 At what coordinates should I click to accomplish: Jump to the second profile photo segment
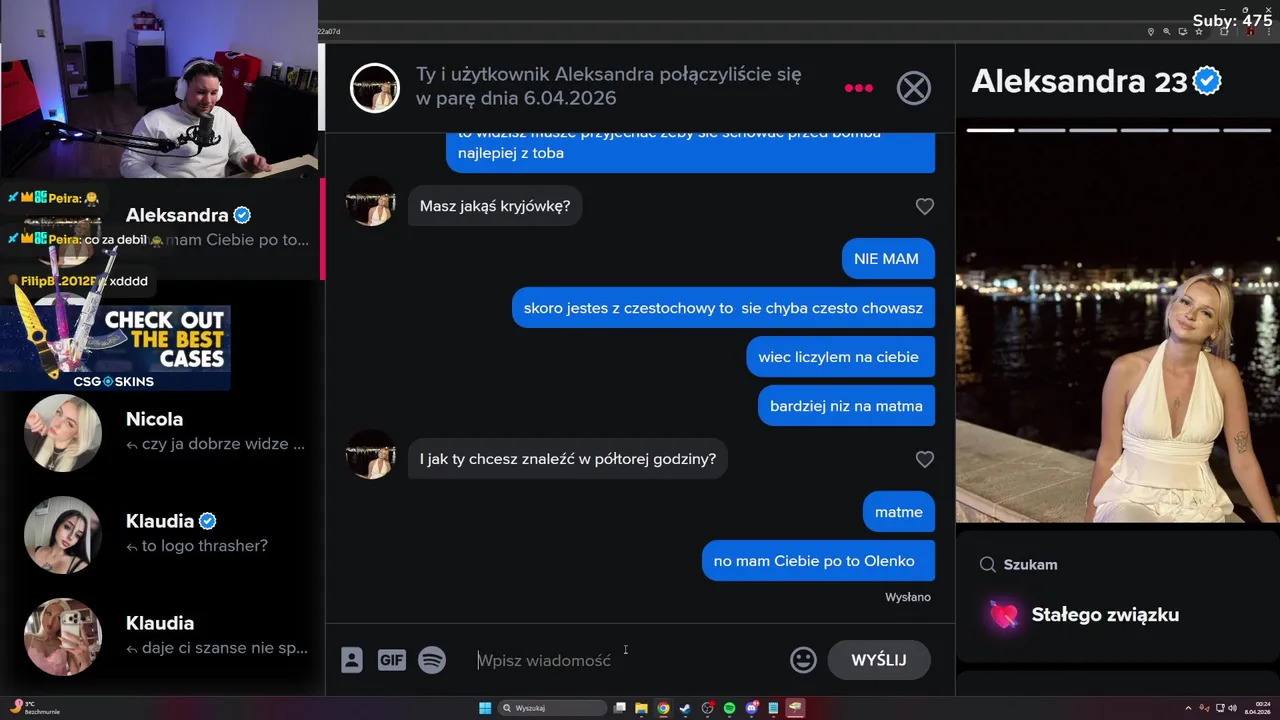[1041, 130]
